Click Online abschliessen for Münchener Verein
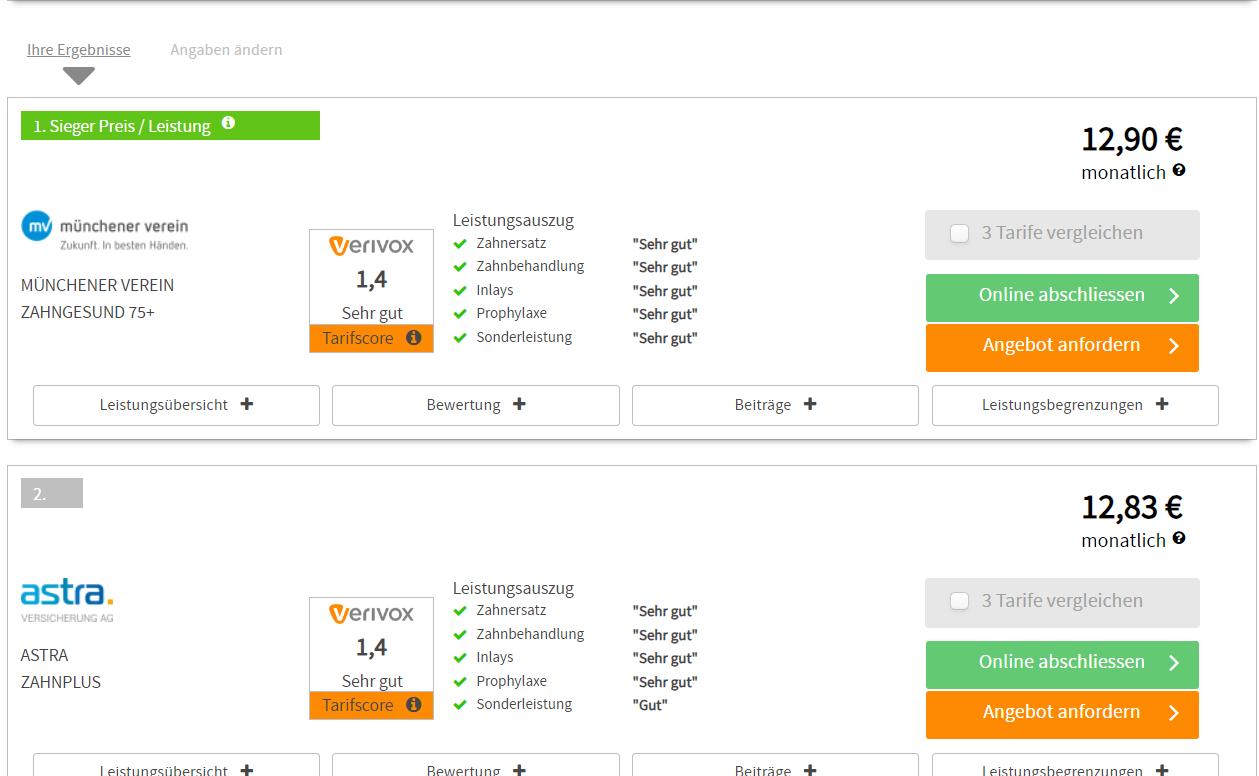The height and width of the screenshot is (776, 1259). (x=1062, y=297)
